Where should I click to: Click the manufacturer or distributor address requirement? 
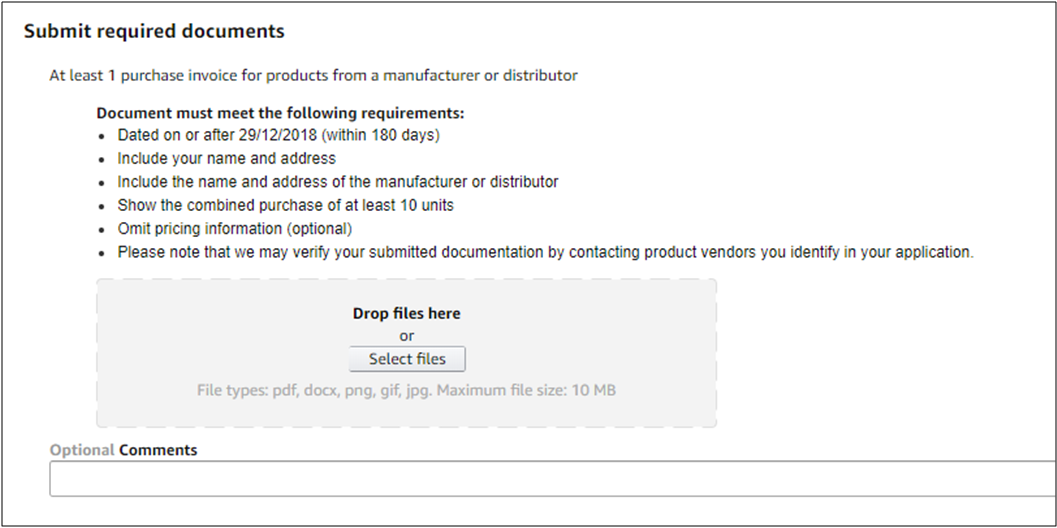[x=337, y=182]
